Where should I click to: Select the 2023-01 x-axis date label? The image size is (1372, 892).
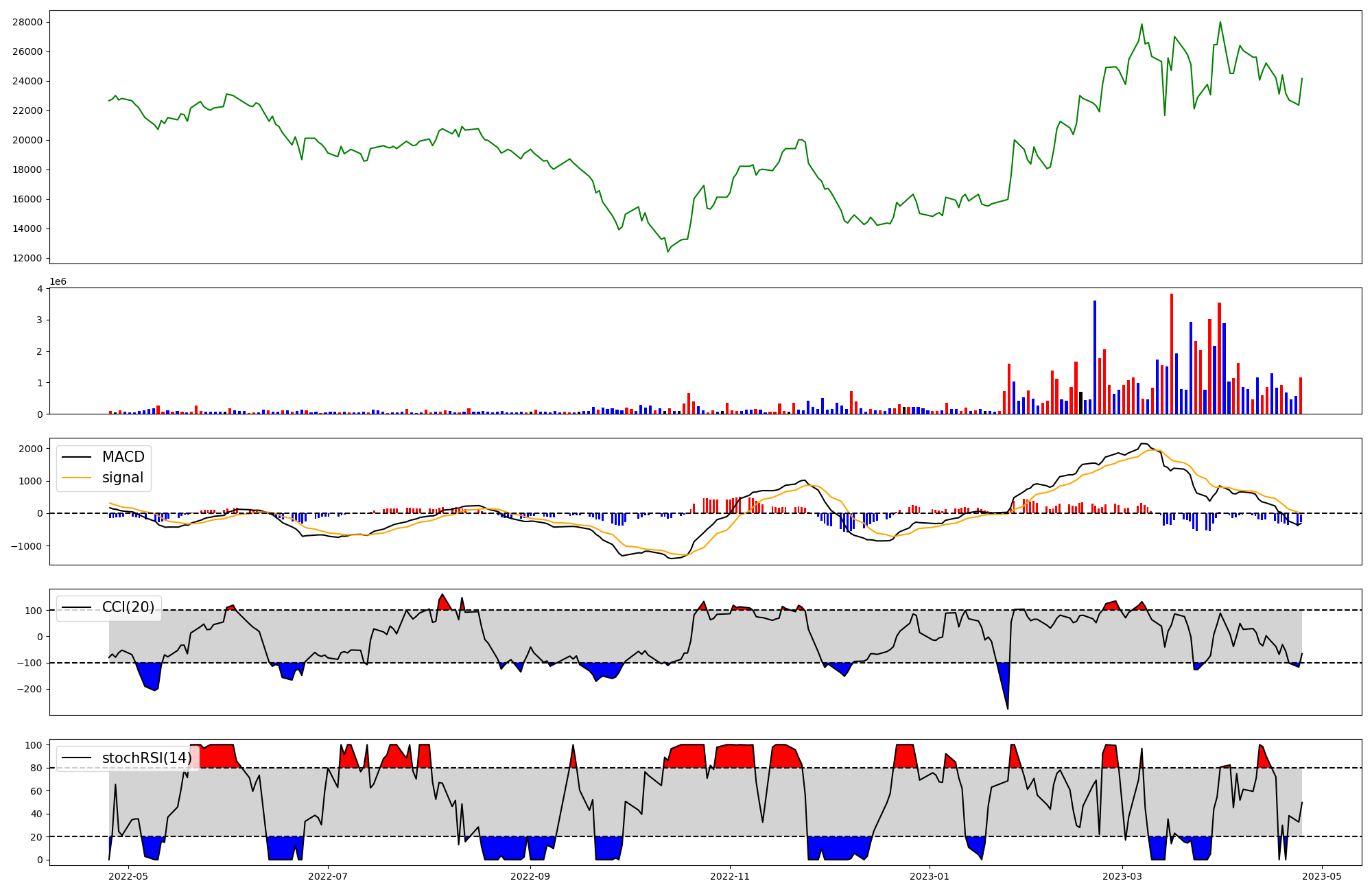930,876
